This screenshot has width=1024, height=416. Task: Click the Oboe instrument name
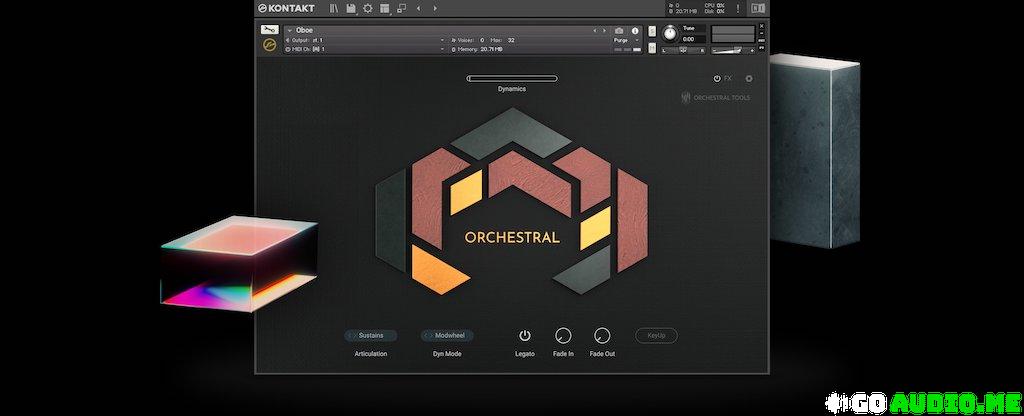304,30
